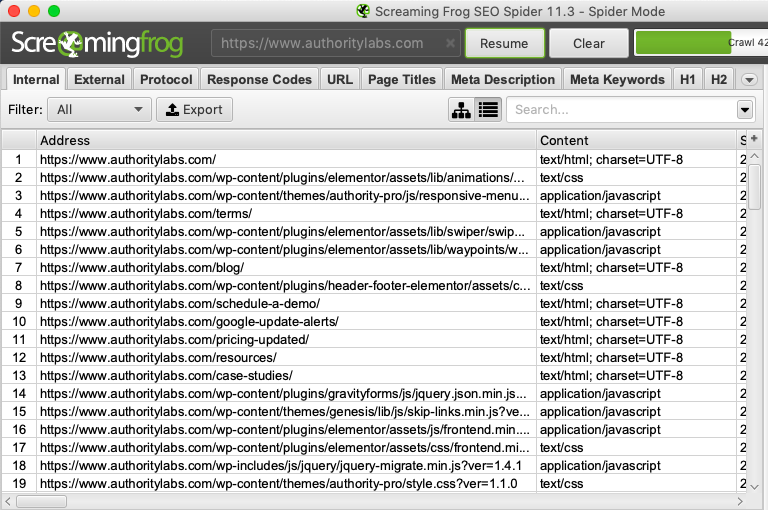768x510 pixels.
Task: Click the Screaming Frog logo
Action: (x=97, y=43)
